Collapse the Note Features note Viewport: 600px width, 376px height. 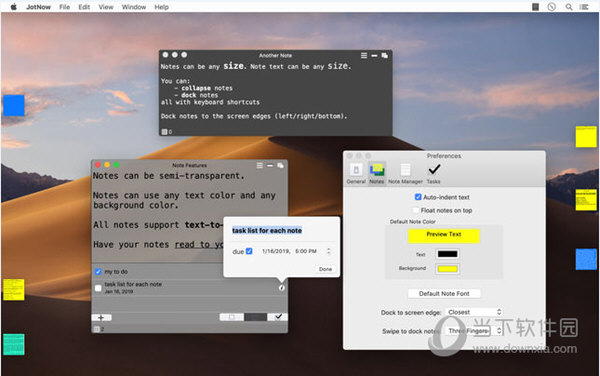pos(270,165)
